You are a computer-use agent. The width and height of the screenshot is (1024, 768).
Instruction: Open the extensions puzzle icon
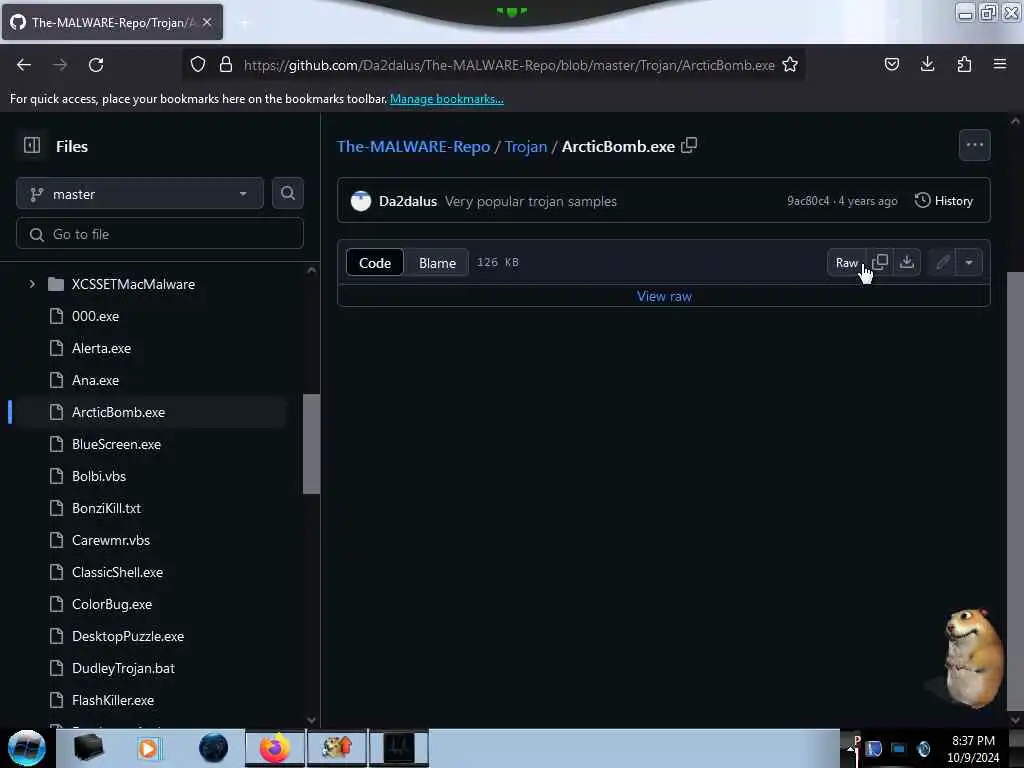point(964,64)
